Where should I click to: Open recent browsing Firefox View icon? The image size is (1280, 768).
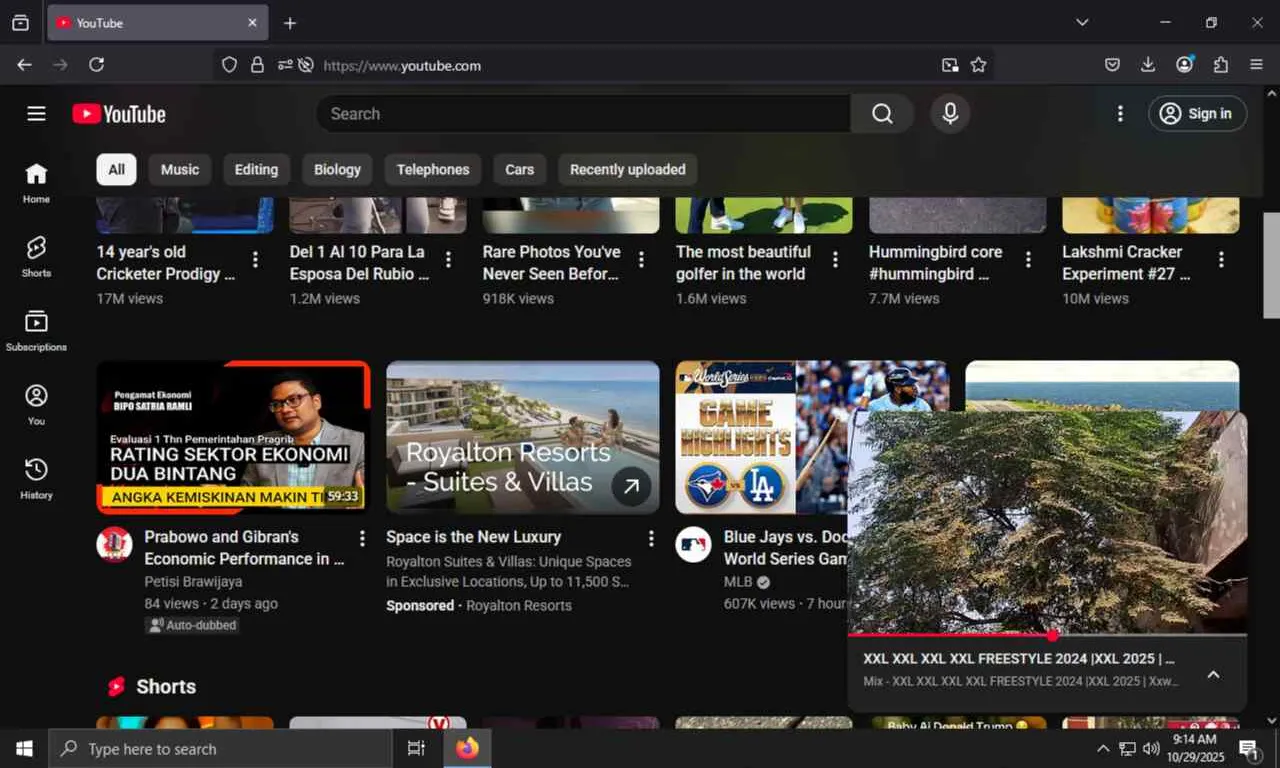coord(20,22)
